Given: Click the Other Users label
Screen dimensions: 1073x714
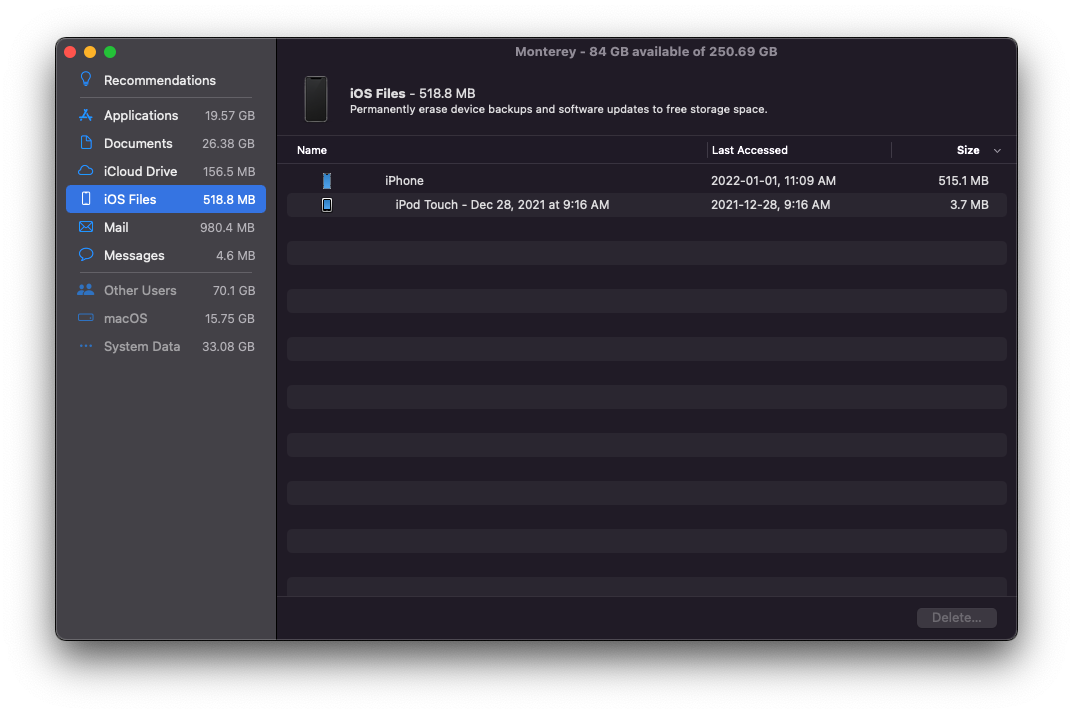Looking at the screenshot, I should tap(140, 290).
